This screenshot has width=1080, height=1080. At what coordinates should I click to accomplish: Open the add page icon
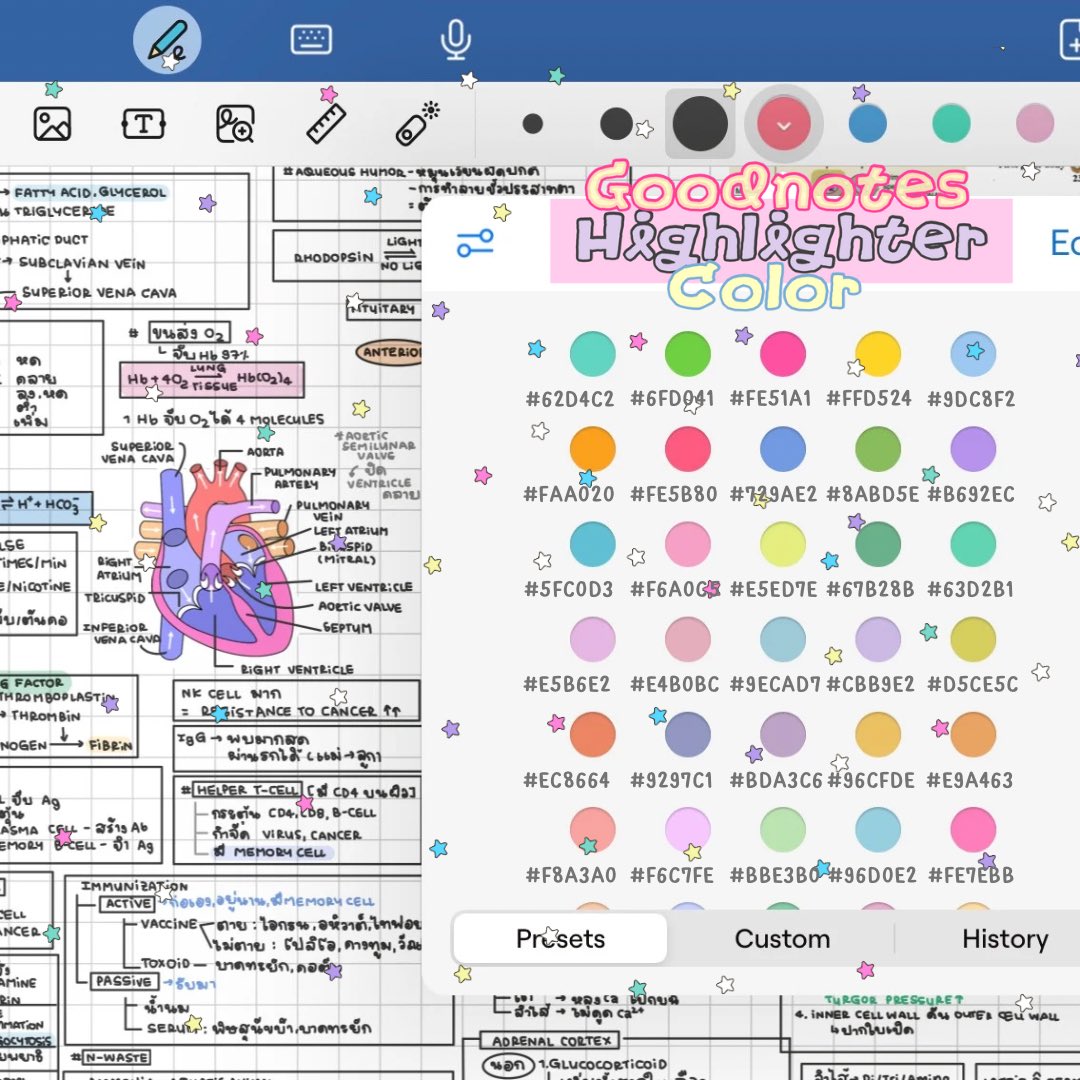point(1070,41)
